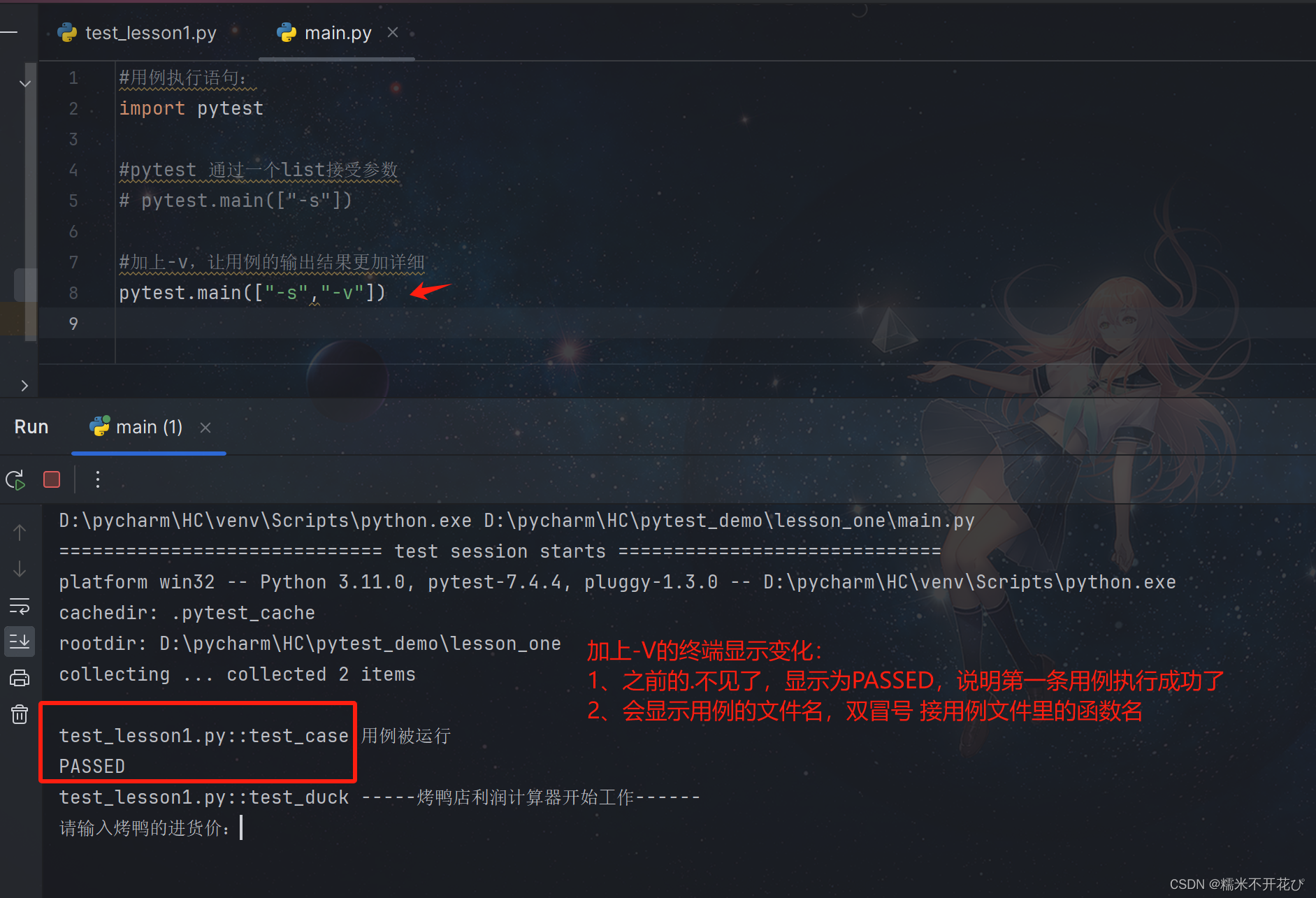
Task: Jump down the stack trace with the down arrow
Action: 20,569
